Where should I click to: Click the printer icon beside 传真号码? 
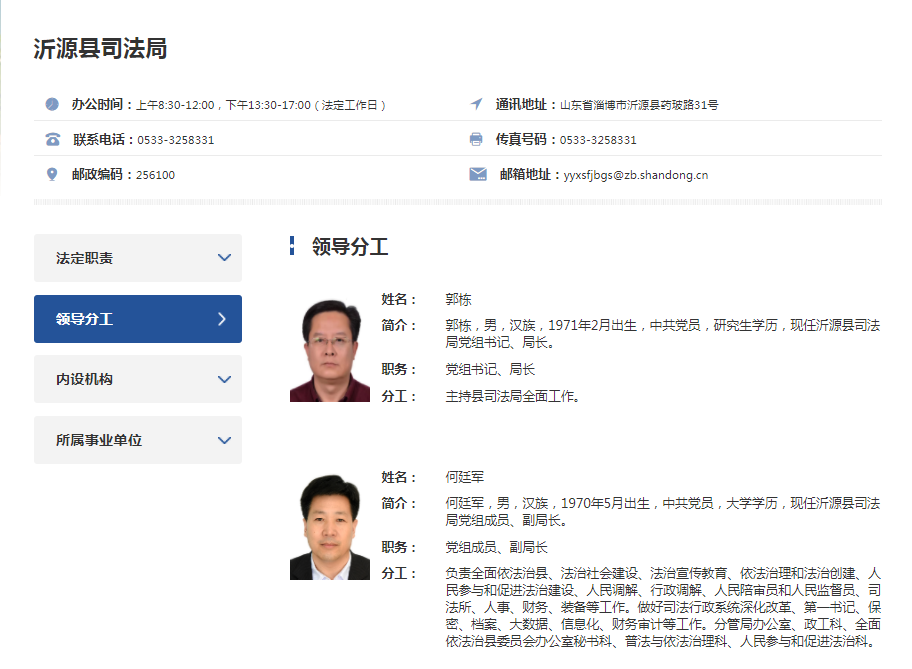(x=477, y=139)
